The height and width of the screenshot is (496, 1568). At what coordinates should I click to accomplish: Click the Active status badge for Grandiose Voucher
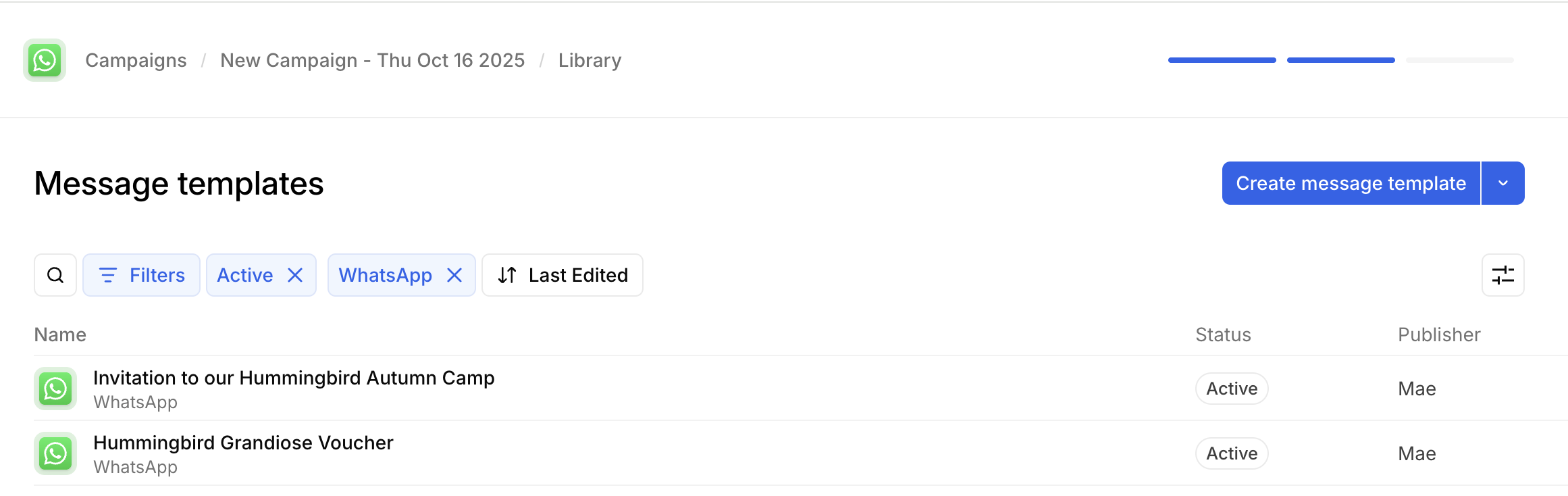click(1232, 453)
